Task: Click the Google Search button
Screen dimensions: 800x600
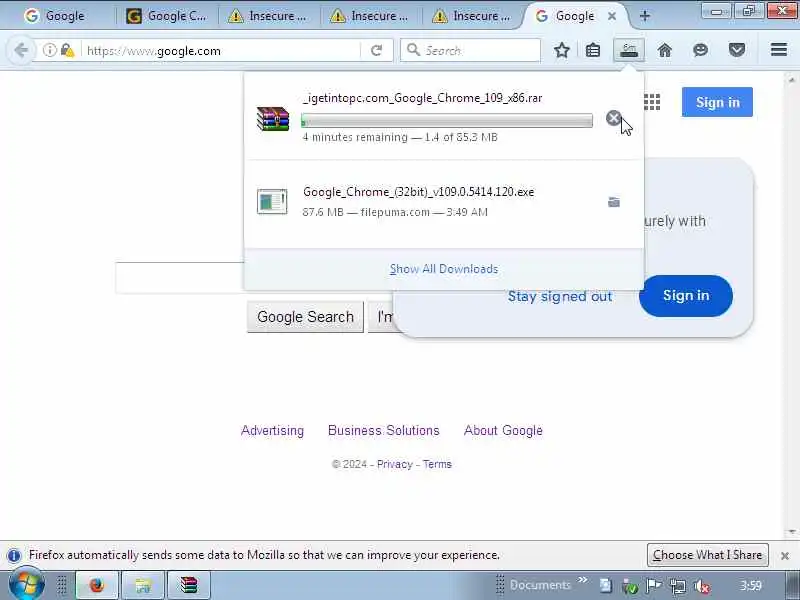Action: coord(305,317)
